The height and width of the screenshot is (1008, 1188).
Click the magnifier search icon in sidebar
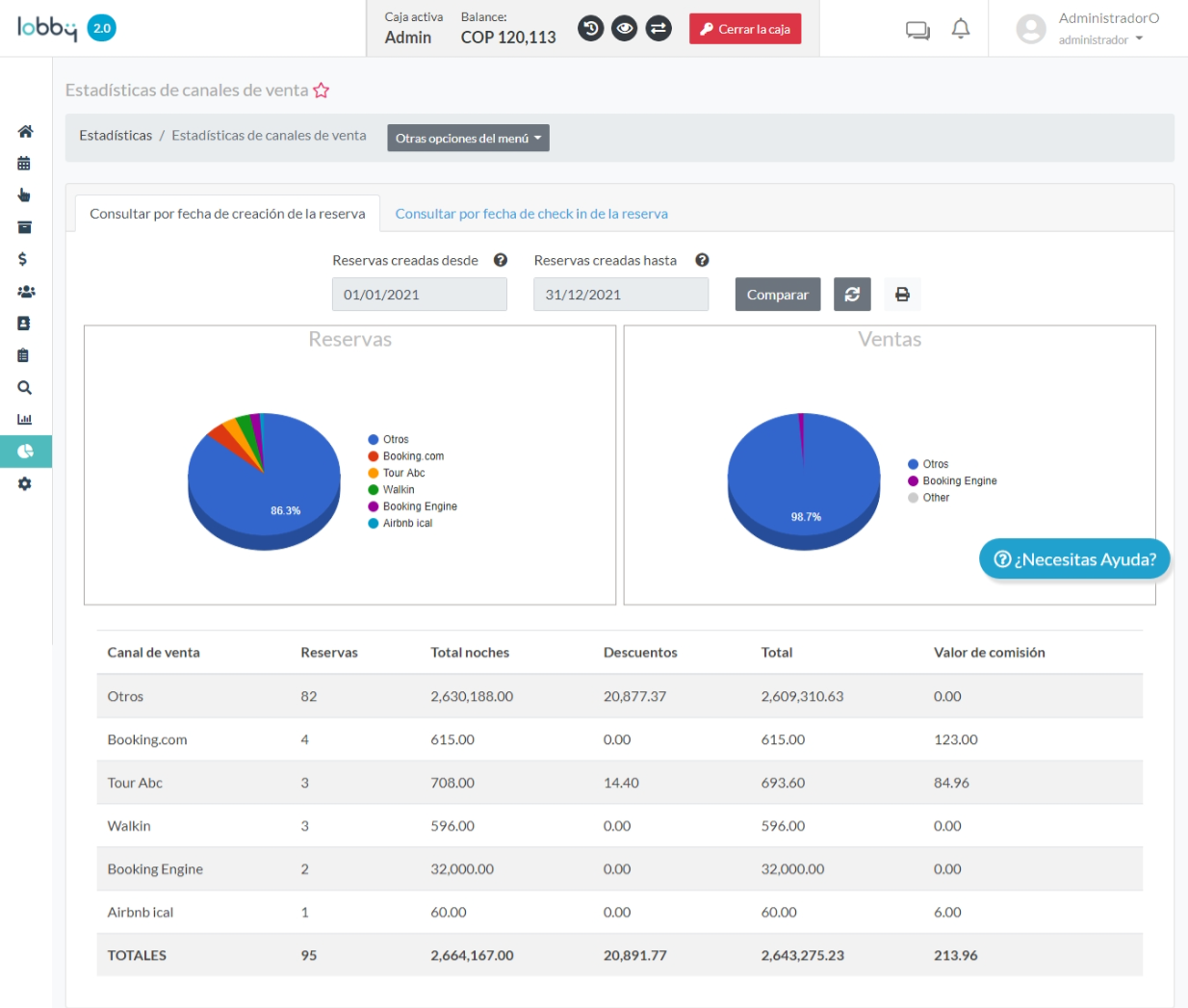[x=24, y=388]
